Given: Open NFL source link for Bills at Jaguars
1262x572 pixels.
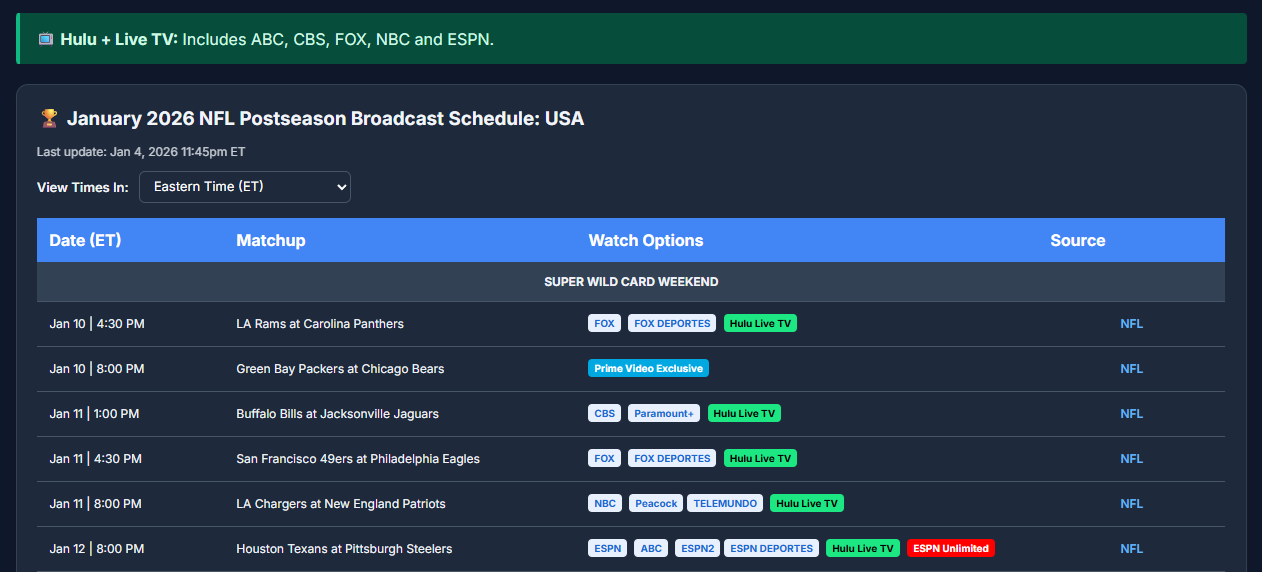Looking at the screenshot, I should pos(1131,414).
